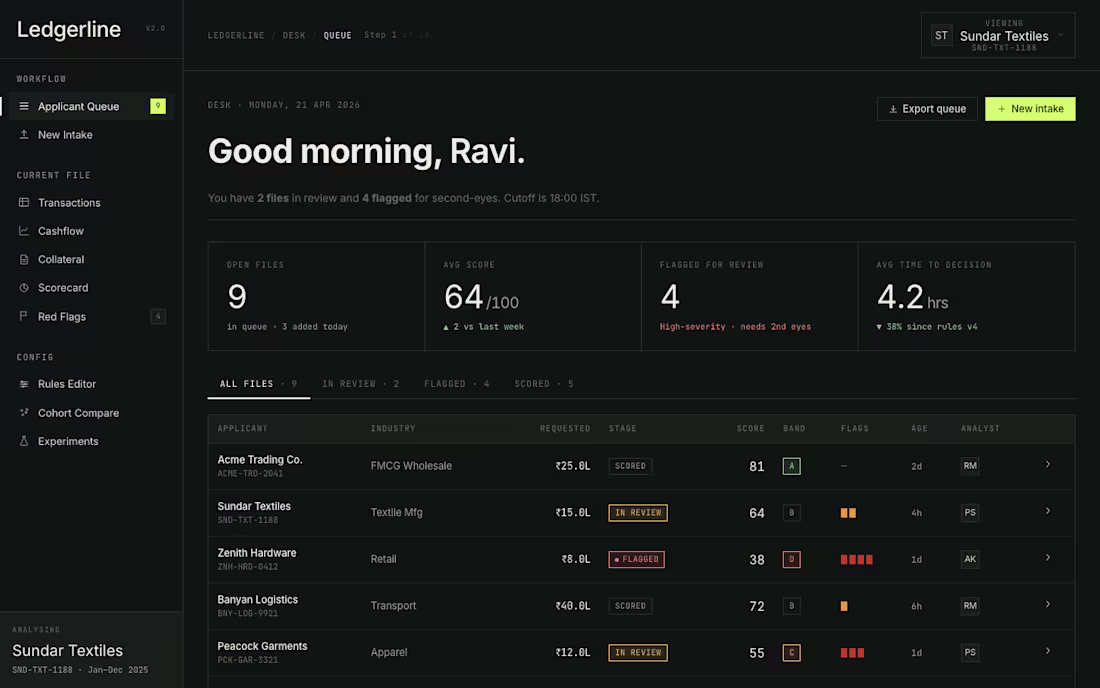1100x688 pixels.
Task: Click the ZNH-HRD-0412 applicant ID
Action: [248, 567]
